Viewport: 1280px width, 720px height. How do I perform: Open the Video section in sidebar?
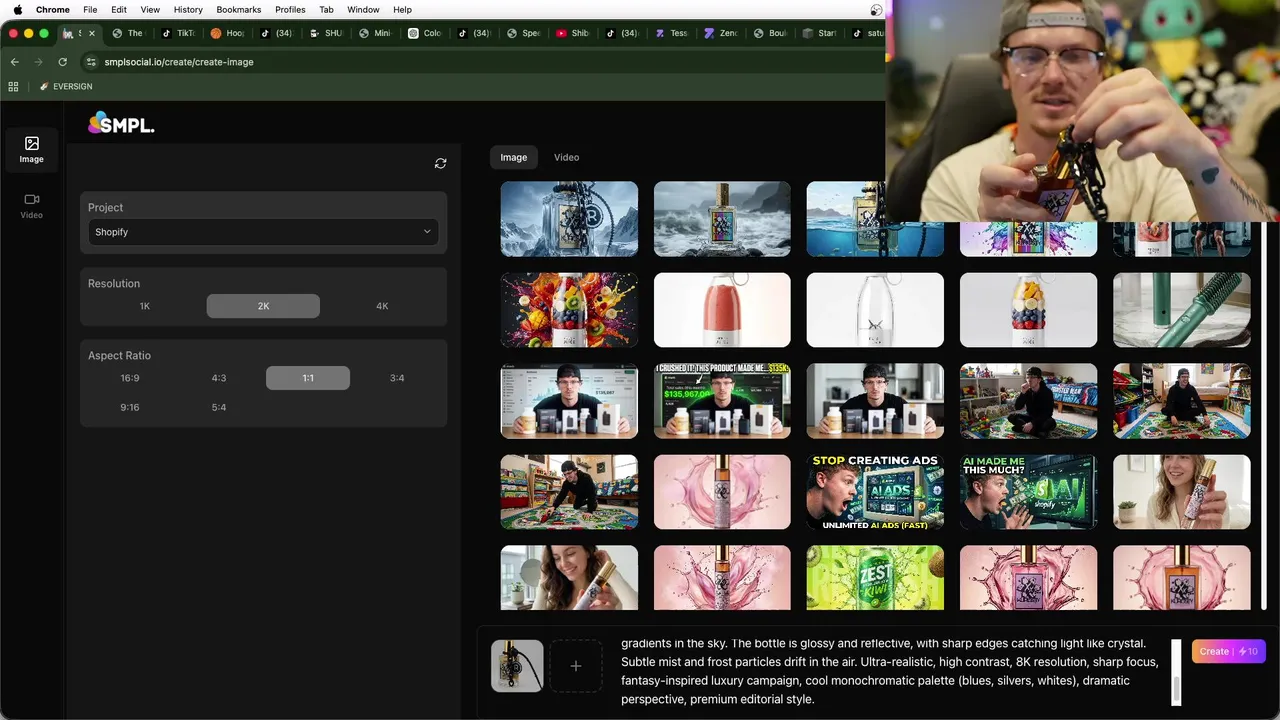pos(31,206)
